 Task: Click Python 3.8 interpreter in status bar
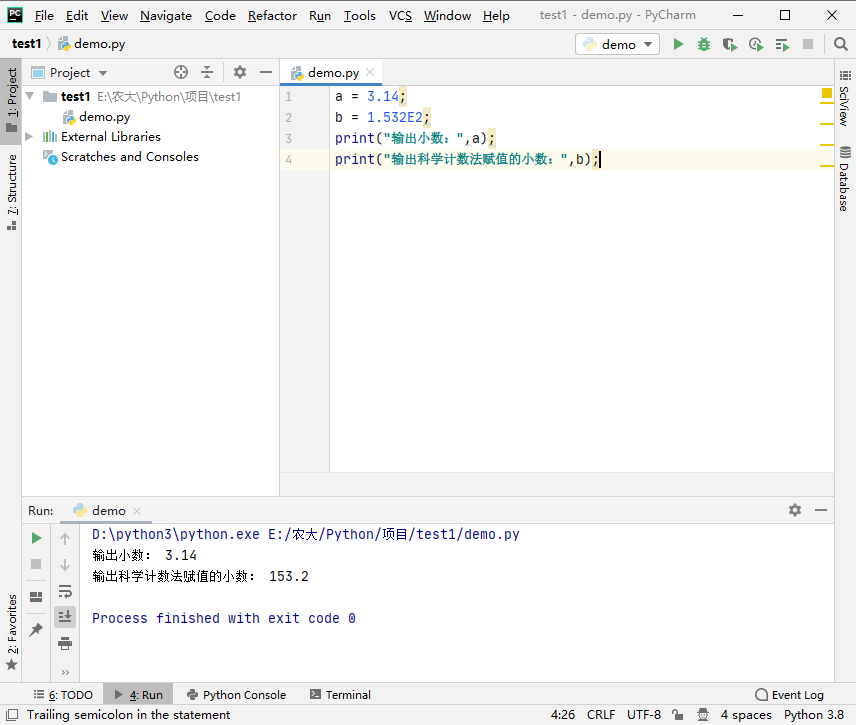[814, 715]
